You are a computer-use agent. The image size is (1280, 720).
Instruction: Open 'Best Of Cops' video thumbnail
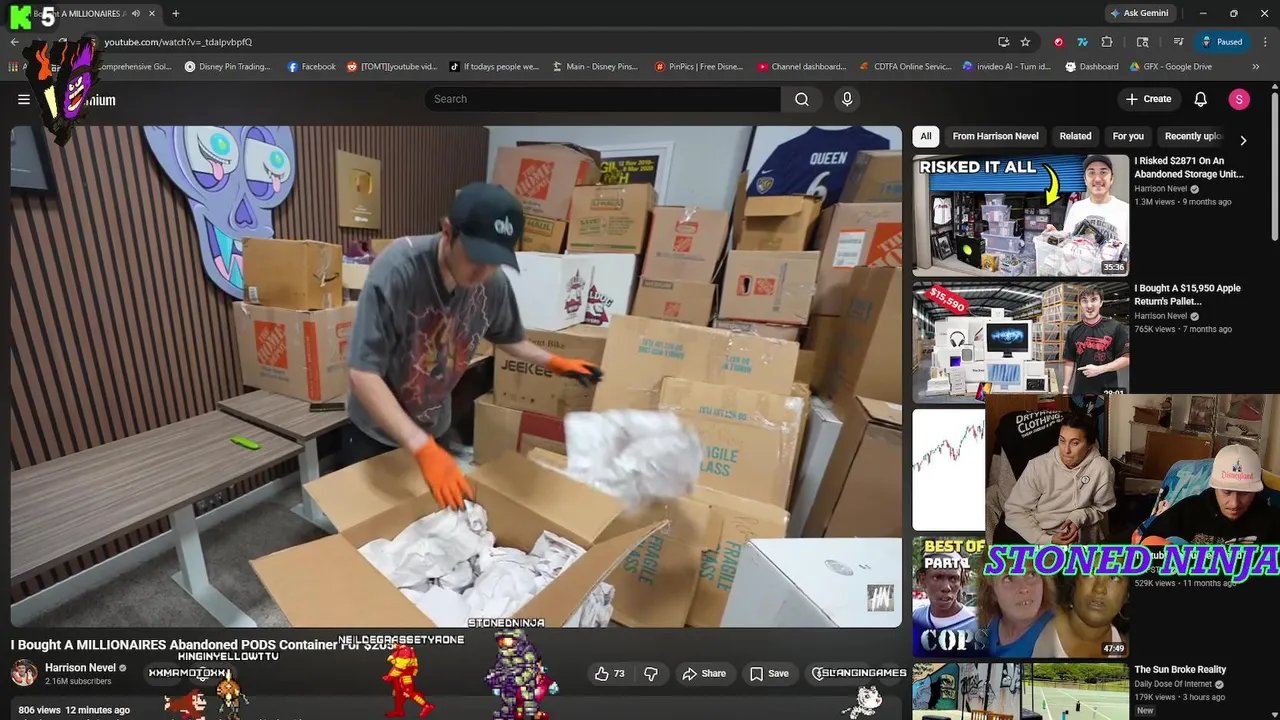pos(1020,596)
